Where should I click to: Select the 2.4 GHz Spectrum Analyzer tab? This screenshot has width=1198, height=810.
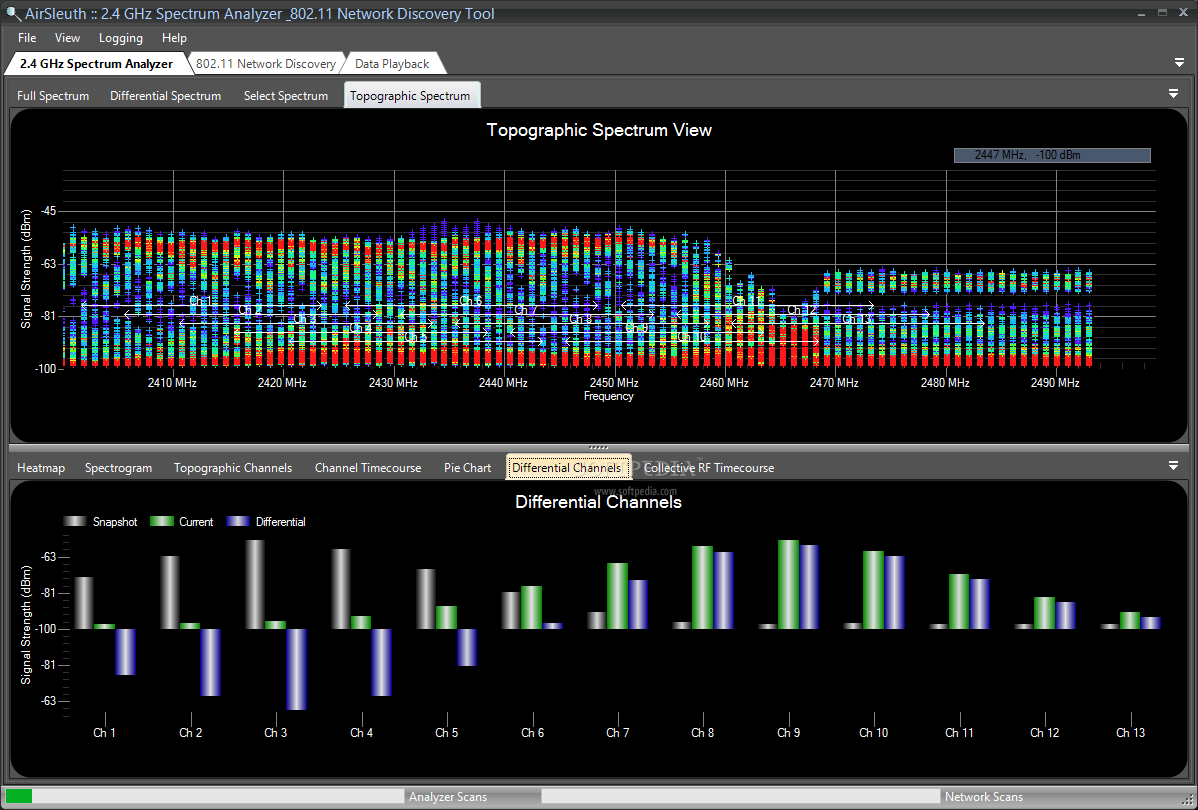click(96, 64)
